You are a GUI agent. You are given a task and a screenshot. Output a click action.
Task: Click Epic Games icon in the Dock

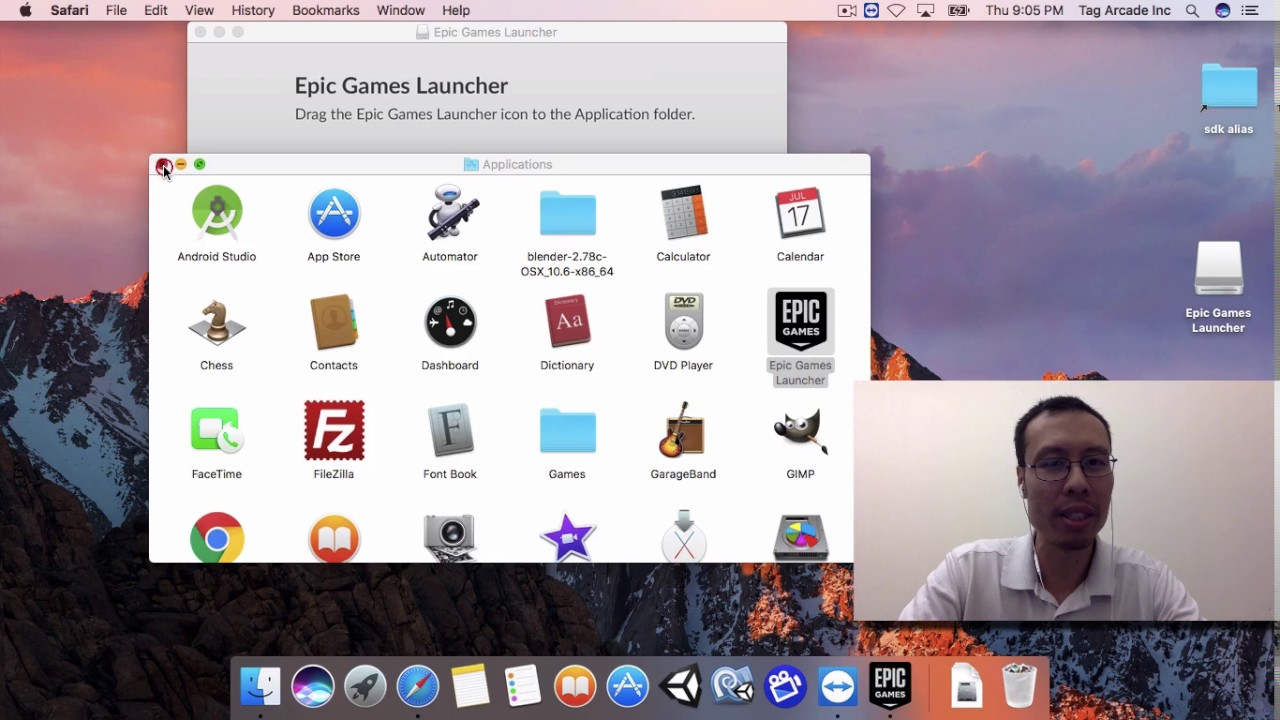(x=890, y=686)
